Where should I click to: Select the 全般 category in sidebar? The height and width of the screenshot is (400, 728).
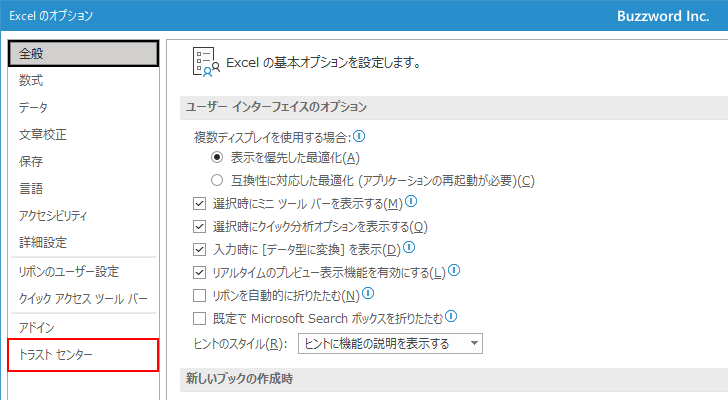[84, 54]
